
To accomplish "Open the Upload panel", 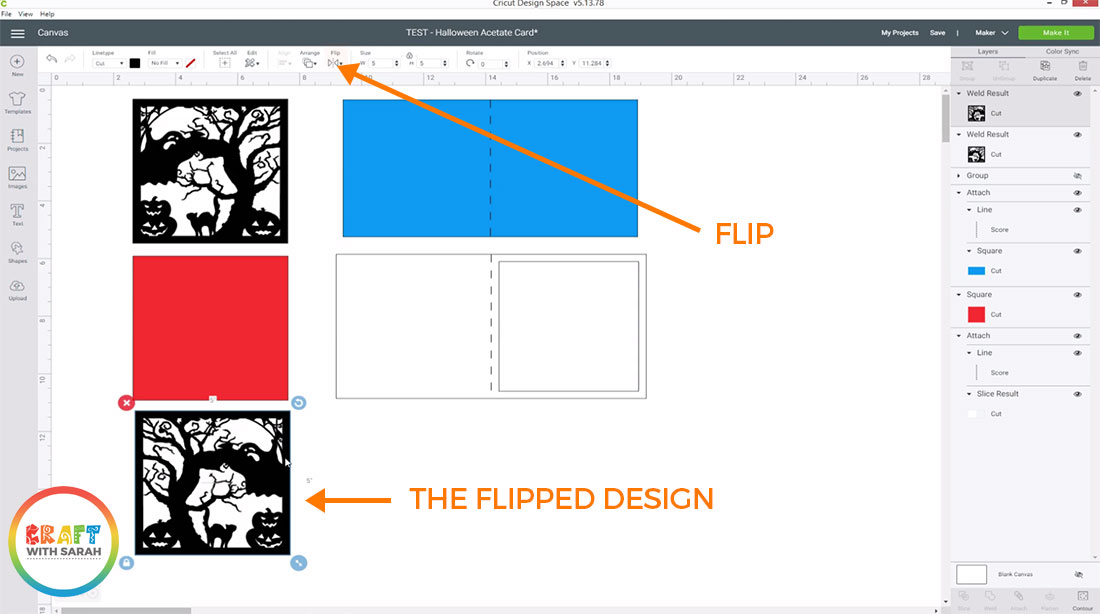I will (18, 290).
